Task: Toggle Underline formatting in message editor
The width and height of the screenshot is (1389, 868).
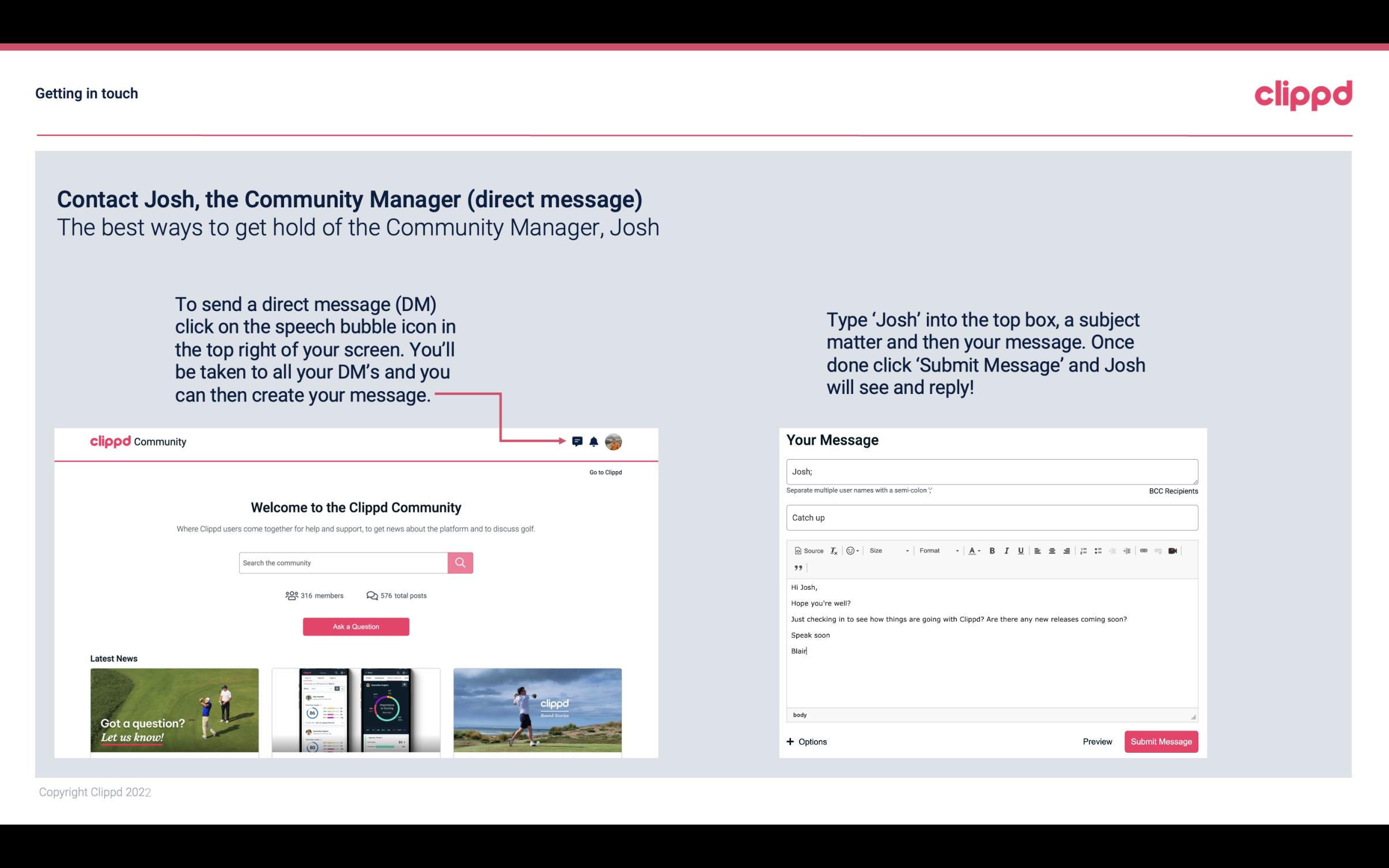Action: click(x=1020, y=550)
